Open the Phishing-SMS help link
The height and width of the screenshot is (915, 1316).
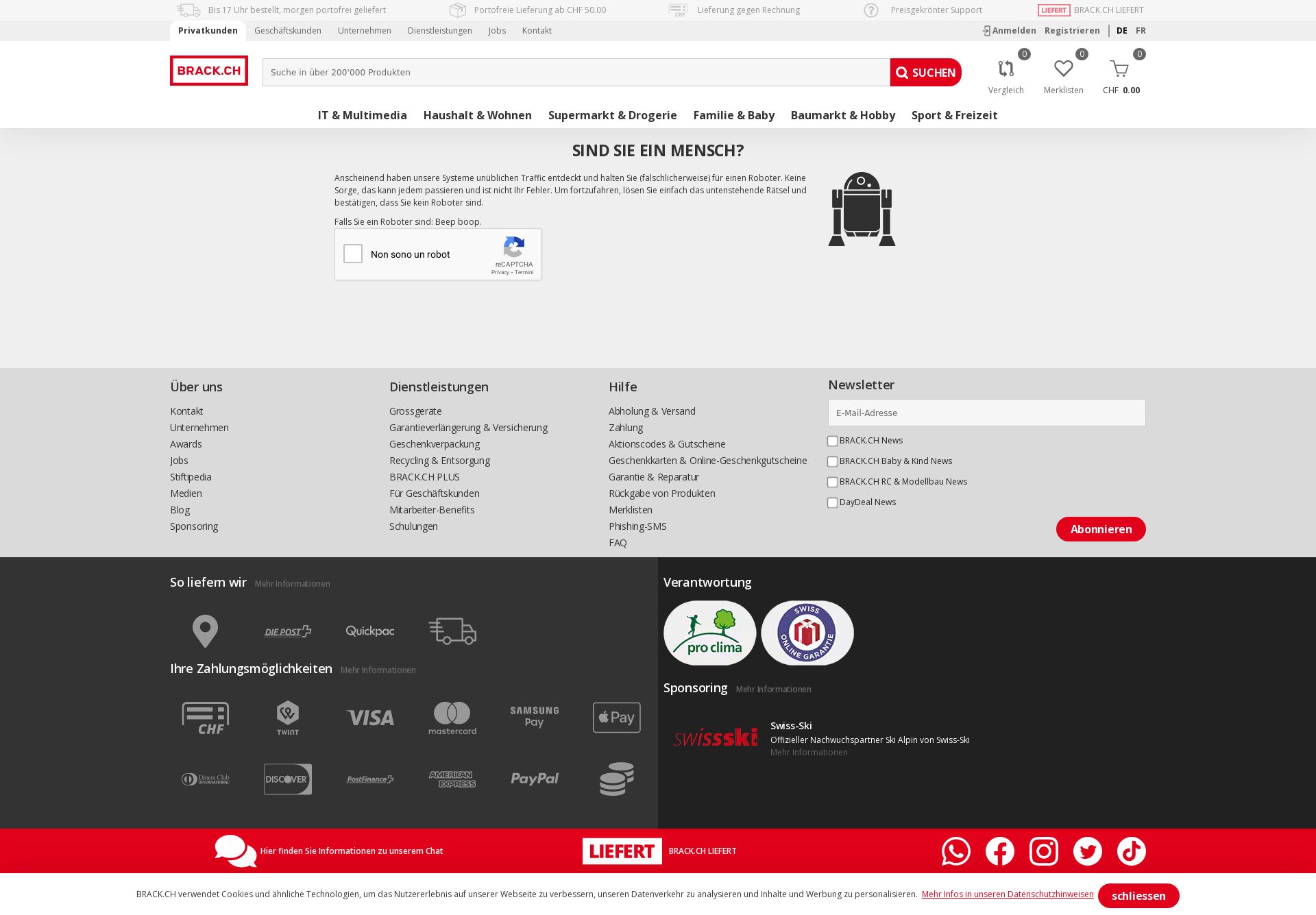pos(637,526)
